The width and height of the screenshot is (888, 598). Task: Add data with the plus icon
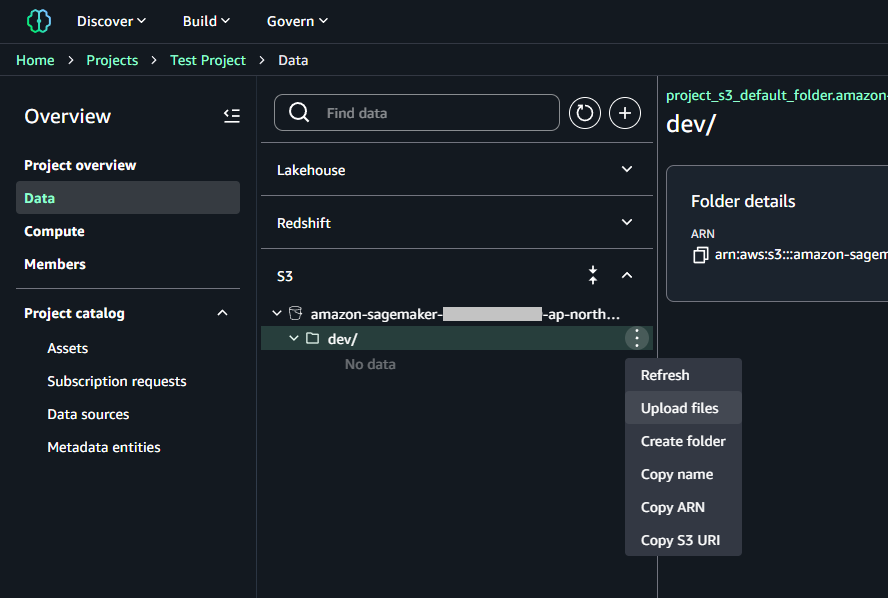pyautogui.click(x=625, y=113)
